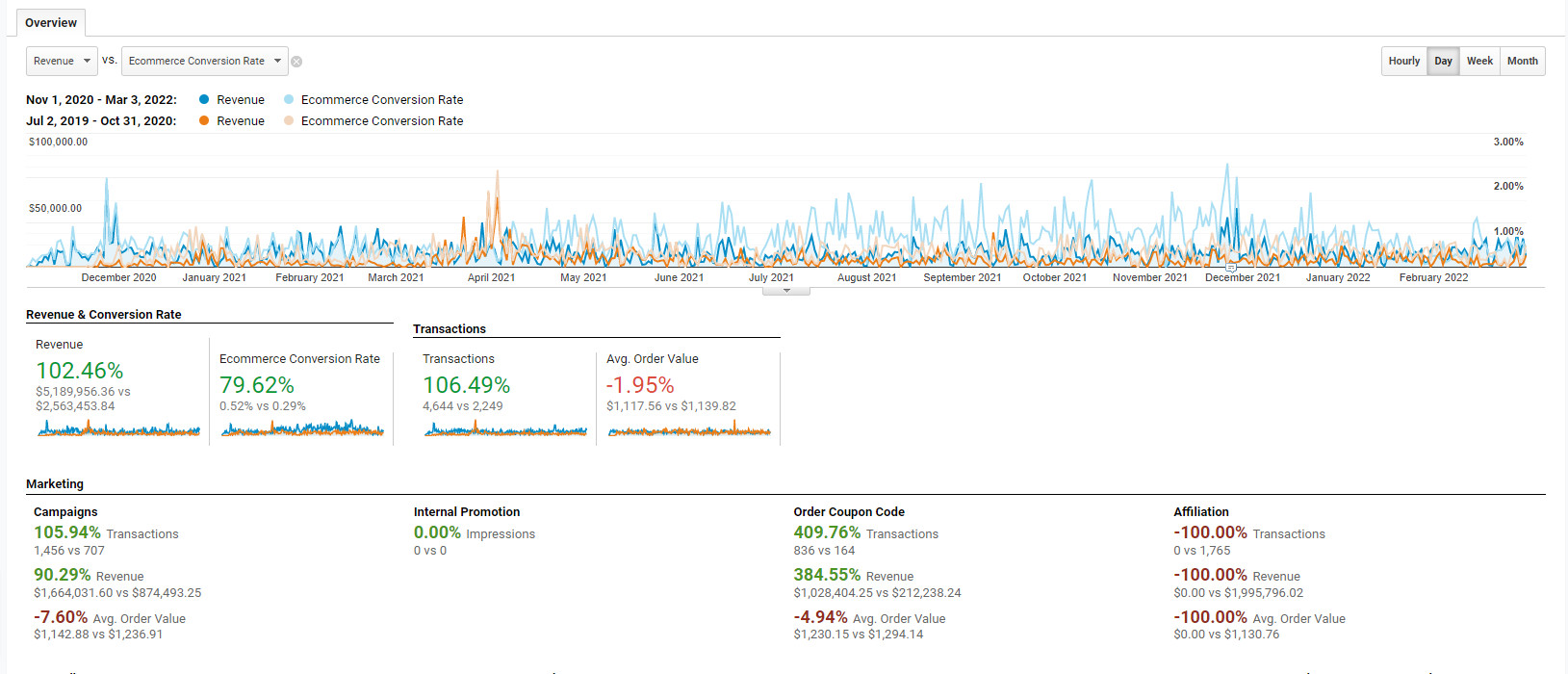Switch chart granularity to Month
Image resolution: width=1568 pixels, height=674 pixels.
1522,61
